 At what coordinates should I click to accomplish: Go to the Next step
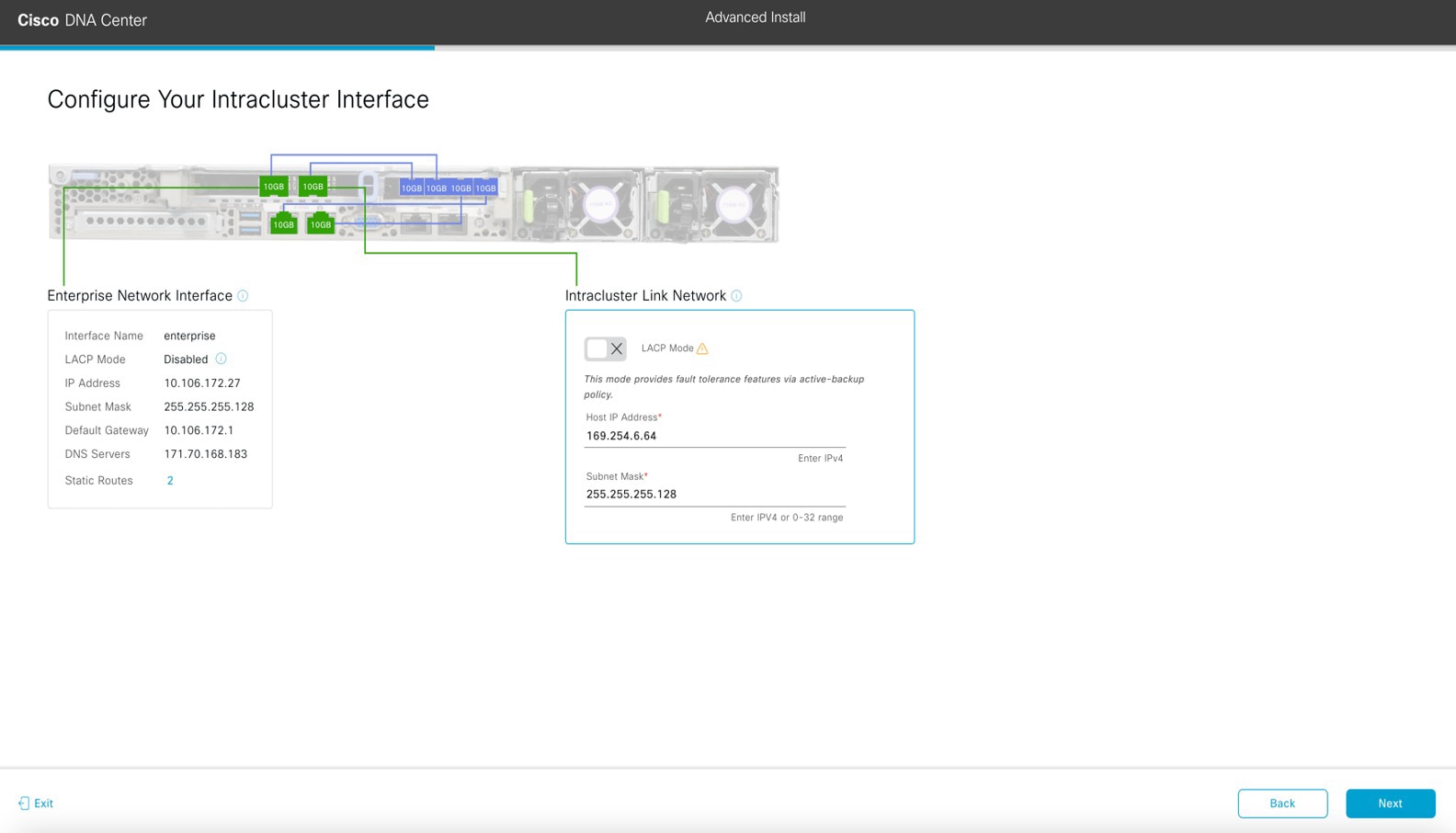click(1390, 804)
